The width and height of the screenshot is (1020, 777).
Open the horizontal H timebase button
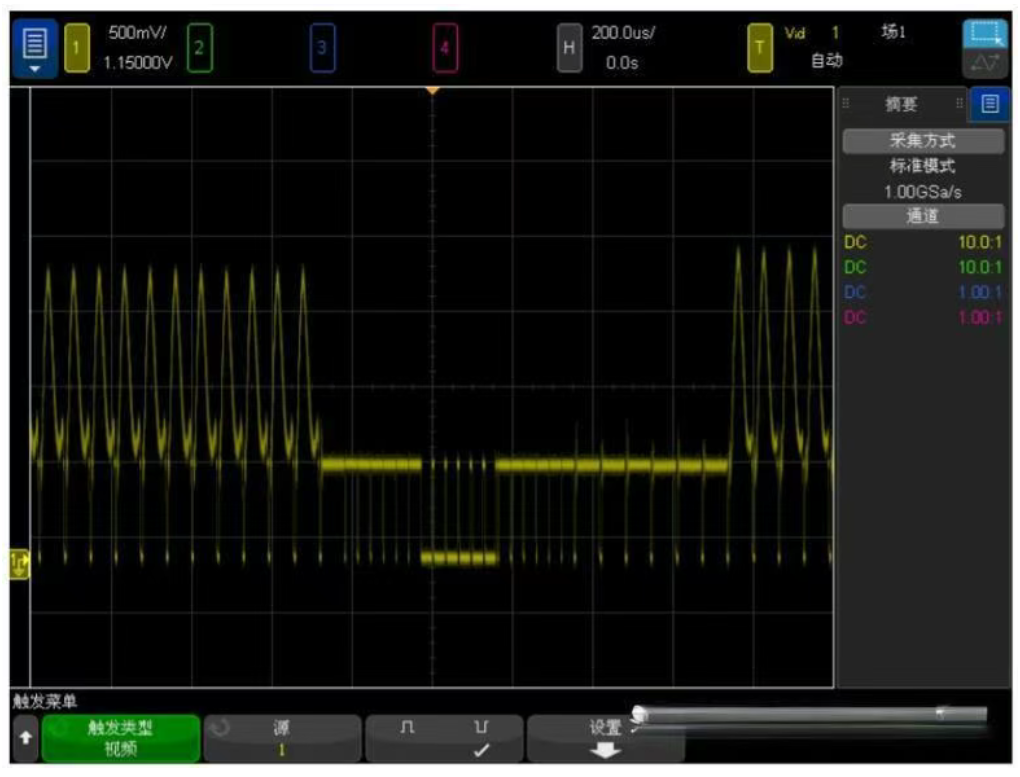[569, 48]
